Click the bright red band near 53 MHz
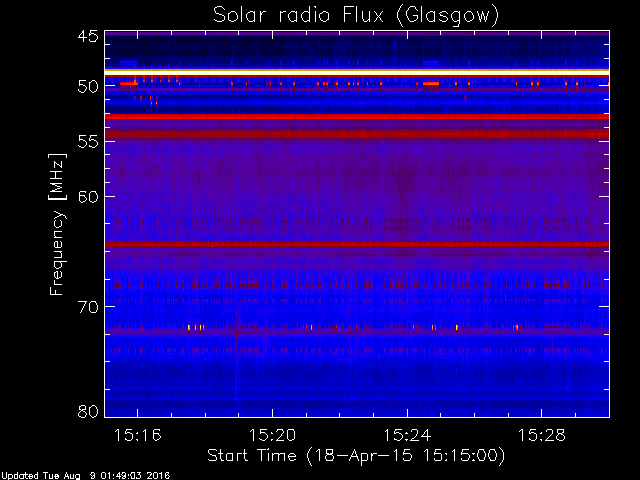Viewport: 640px width, 480px height. pos(357,117)
